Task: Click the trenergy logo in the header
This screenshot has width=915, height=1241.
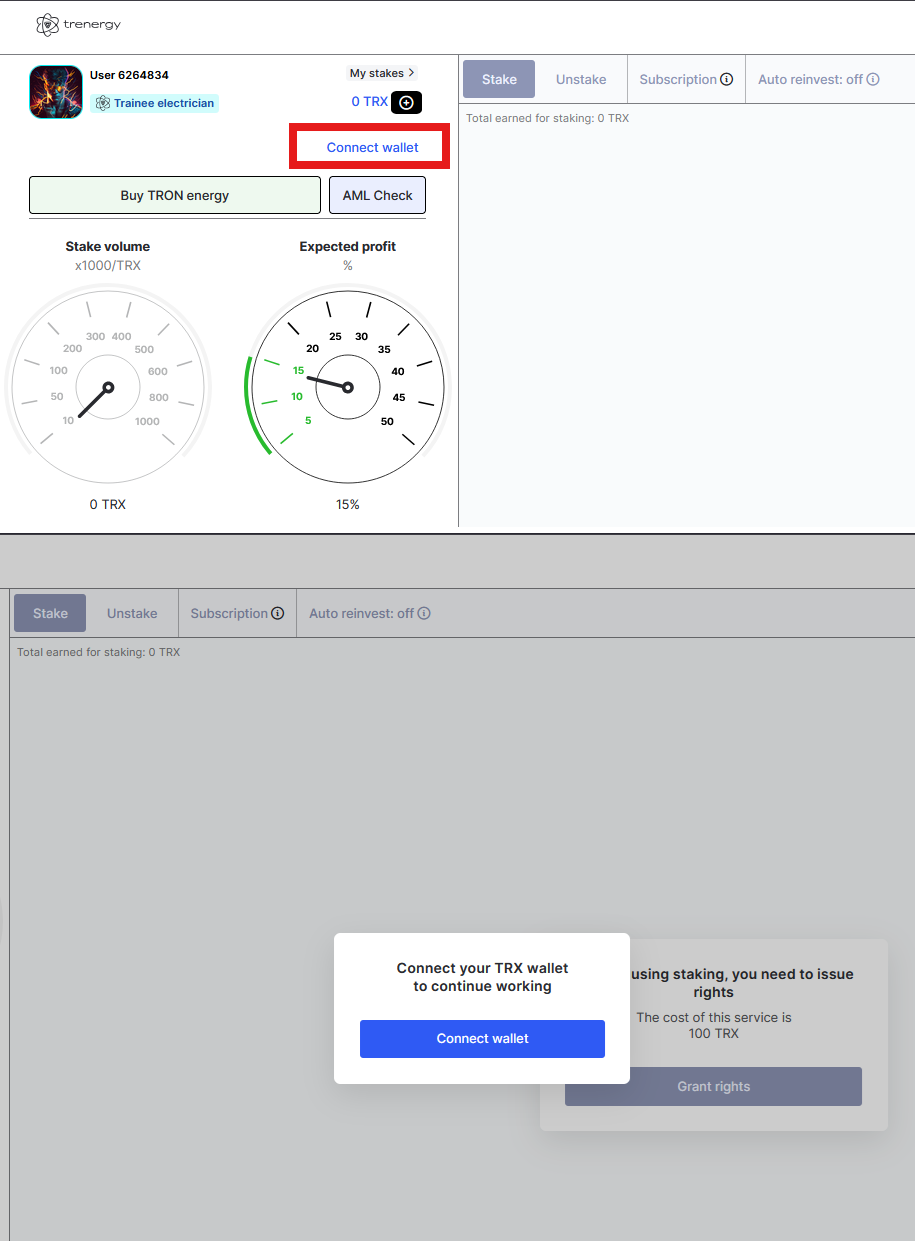Action: click(x=78, y=25)
